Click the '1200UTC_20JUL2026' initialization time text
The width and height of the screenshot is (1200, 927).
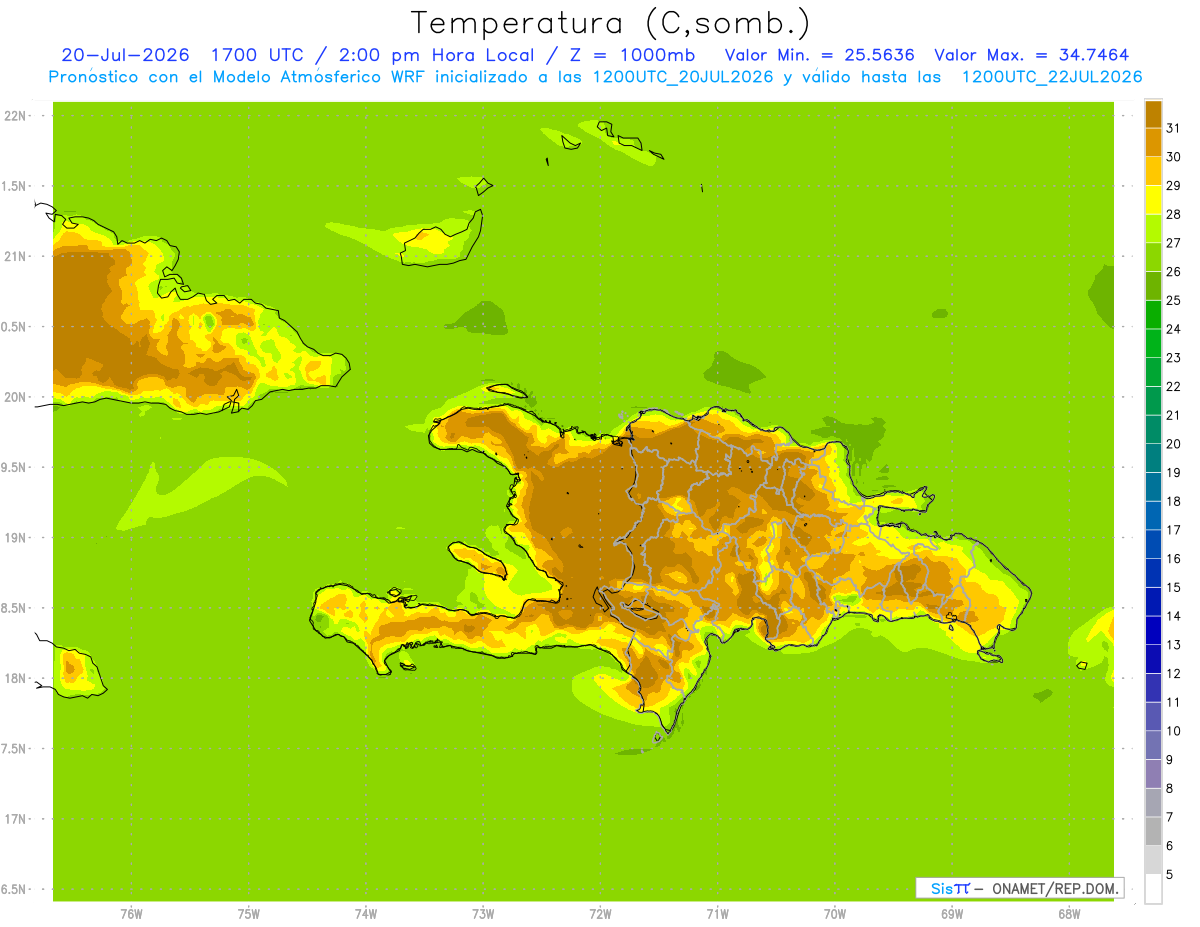coord(683,76)
